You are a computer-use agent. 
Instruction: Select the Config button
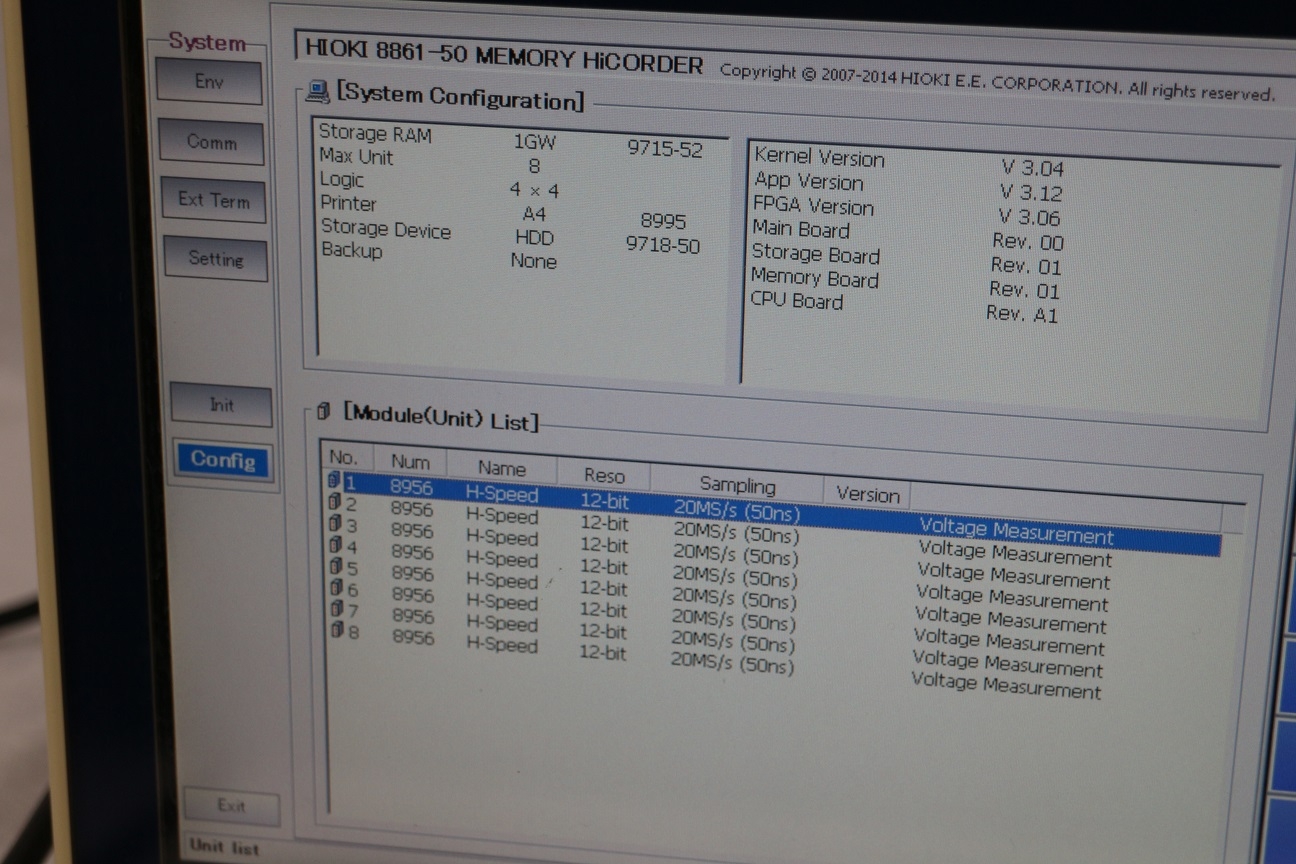[222, 460]
